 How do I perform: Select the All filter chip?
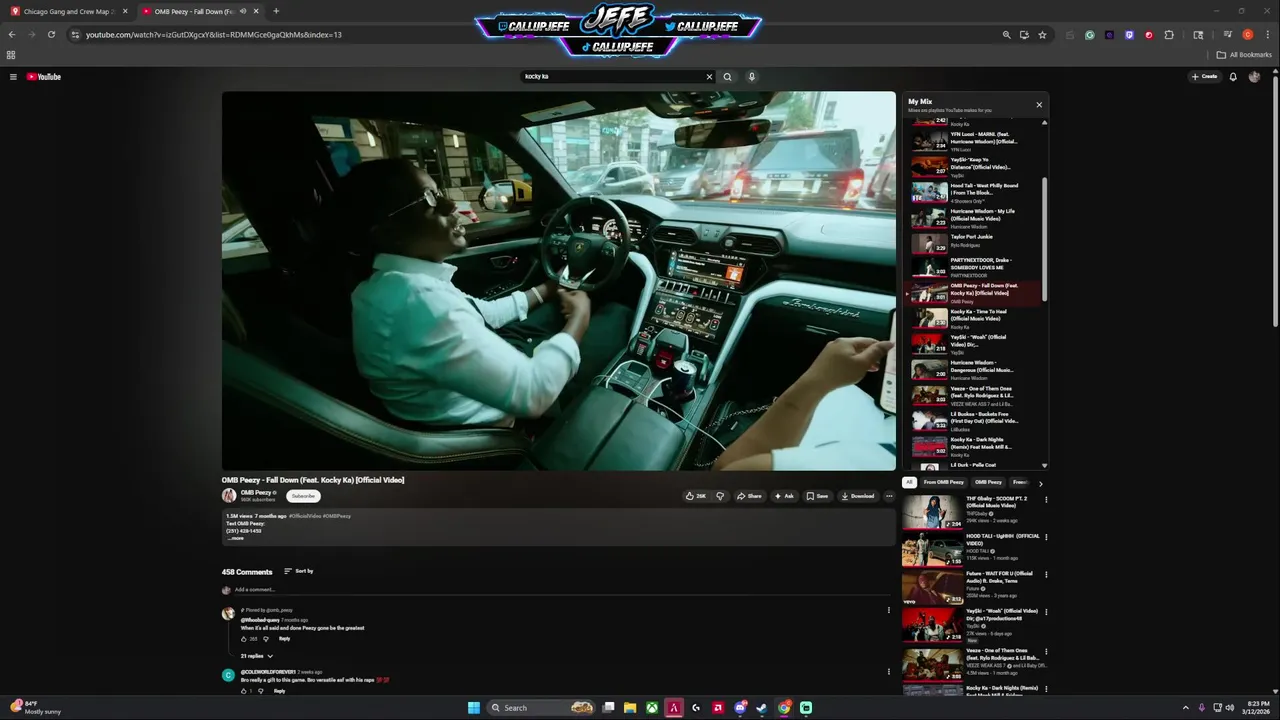pyautogui.click(x=909, y=482)
